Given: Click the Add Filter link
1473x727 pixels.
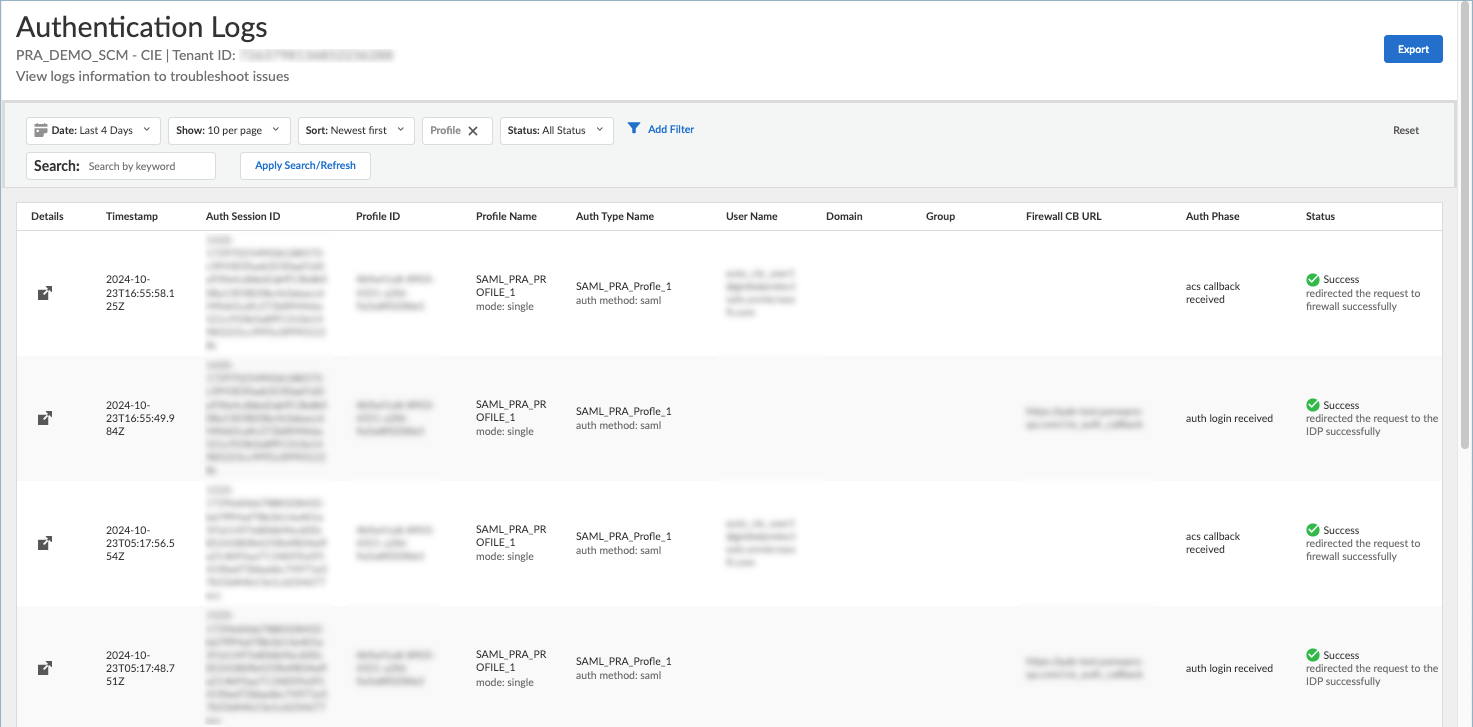Looking at the screenshot, I should (x=671, y=129).
